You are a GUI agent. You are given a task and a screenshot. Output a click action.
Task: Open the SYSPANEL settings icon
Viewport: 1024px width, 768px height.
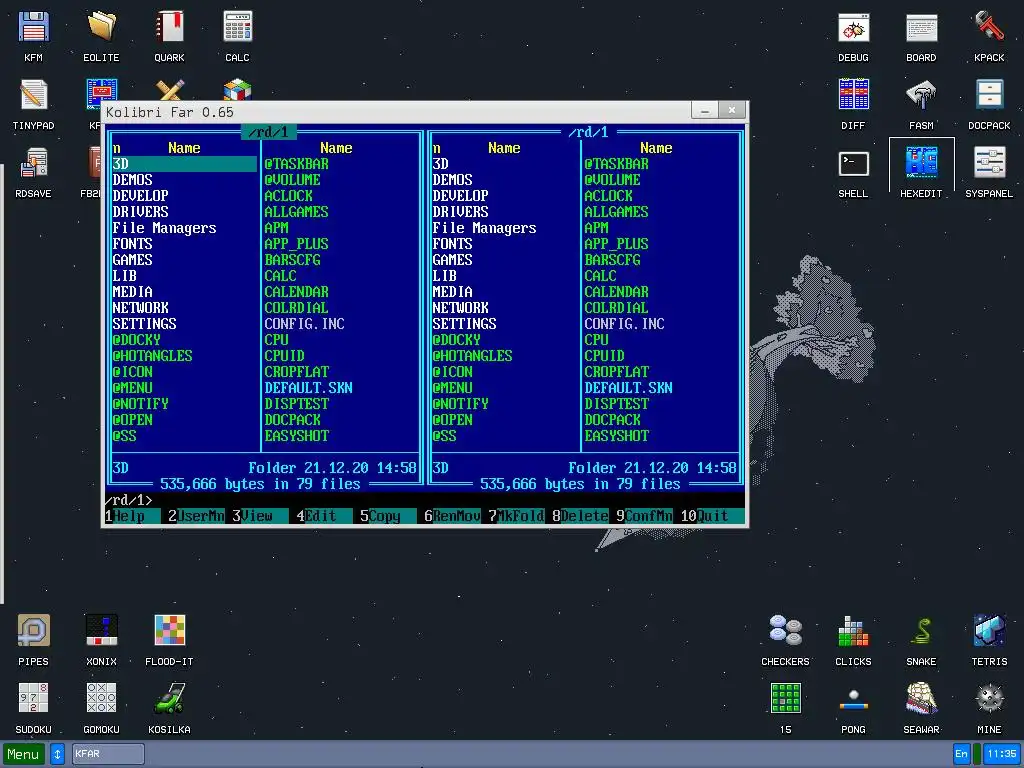click(989, 172)
